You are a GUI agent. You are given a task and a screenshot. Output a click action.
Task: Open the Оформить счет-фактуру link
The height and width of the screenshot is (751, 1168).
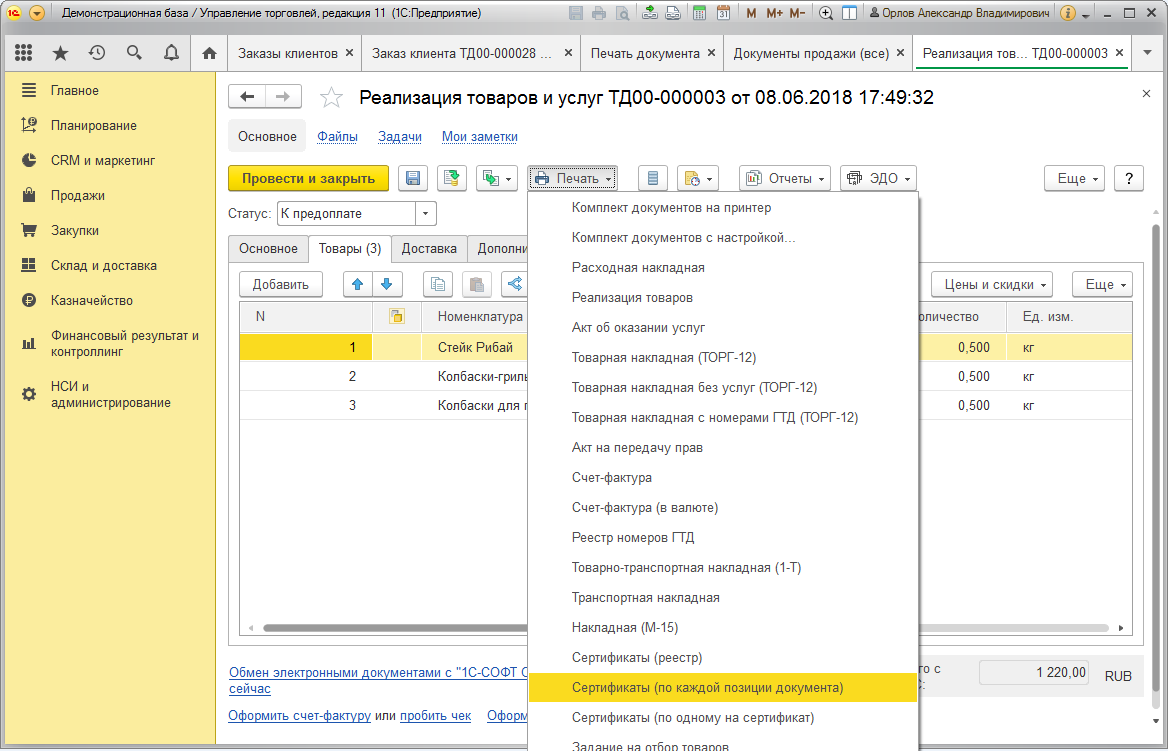click(x=299, y=716)
